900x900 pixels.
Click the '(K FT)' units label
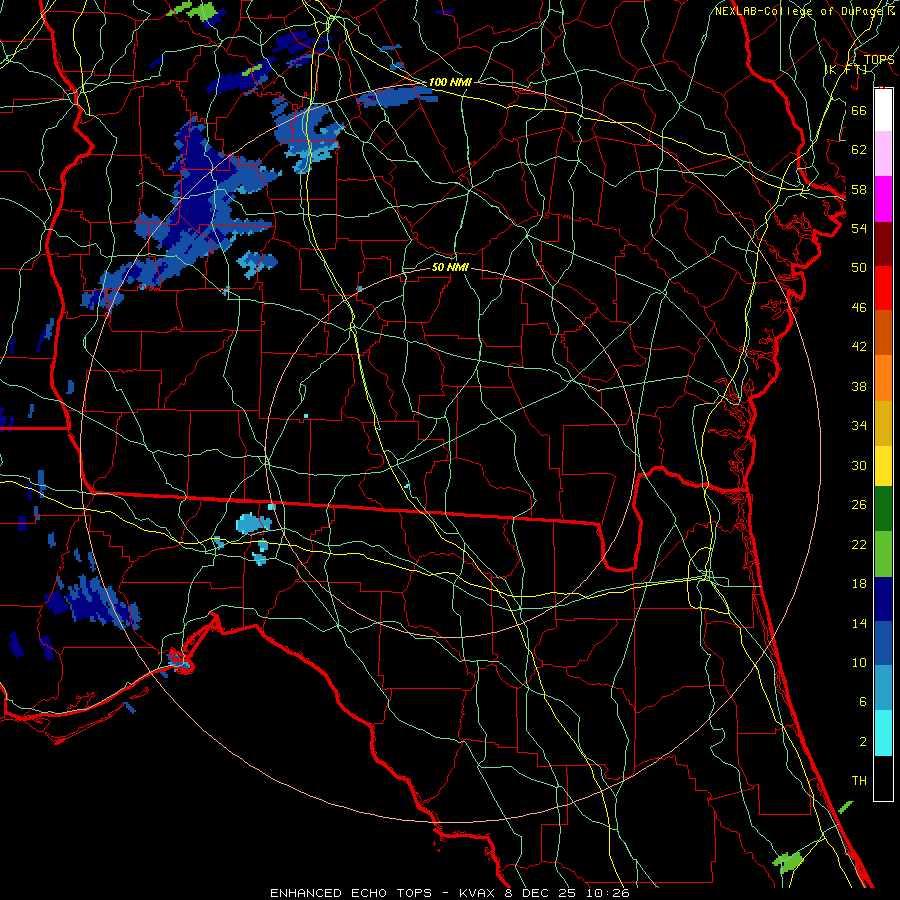tap(846, 69)
